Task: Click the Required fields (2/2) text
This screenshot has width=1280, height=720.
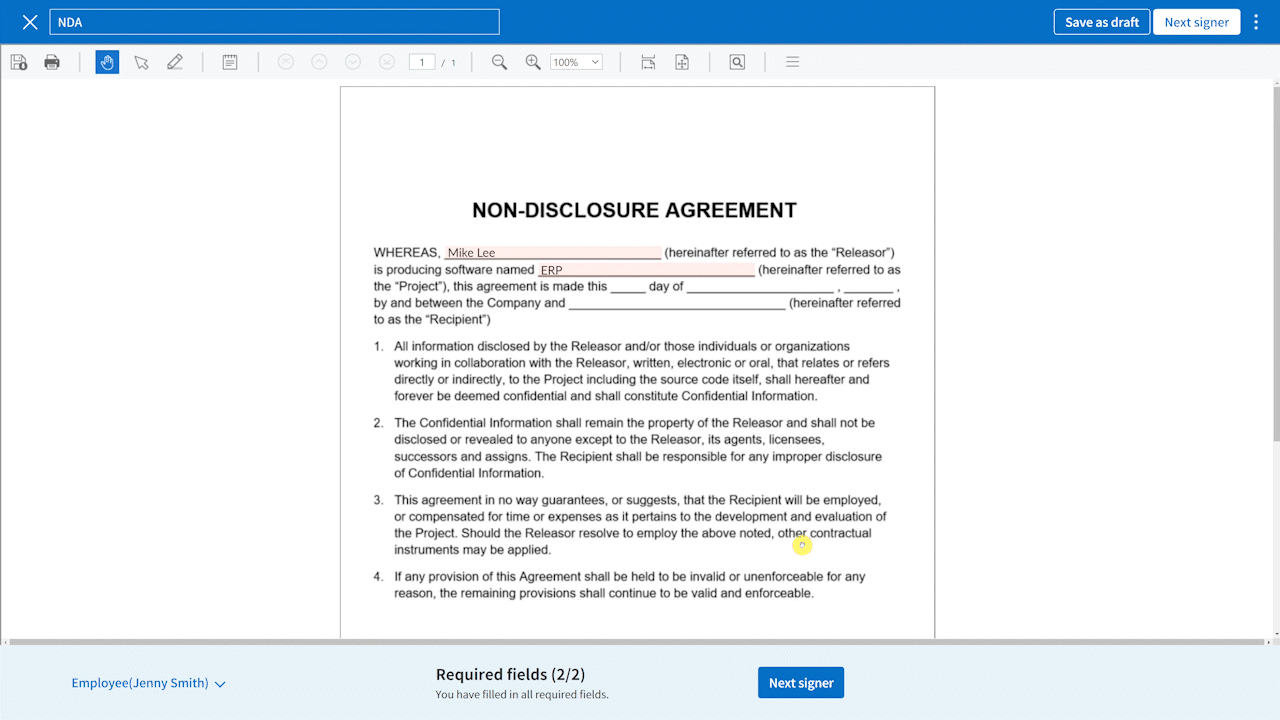Action: pos(511,674)
